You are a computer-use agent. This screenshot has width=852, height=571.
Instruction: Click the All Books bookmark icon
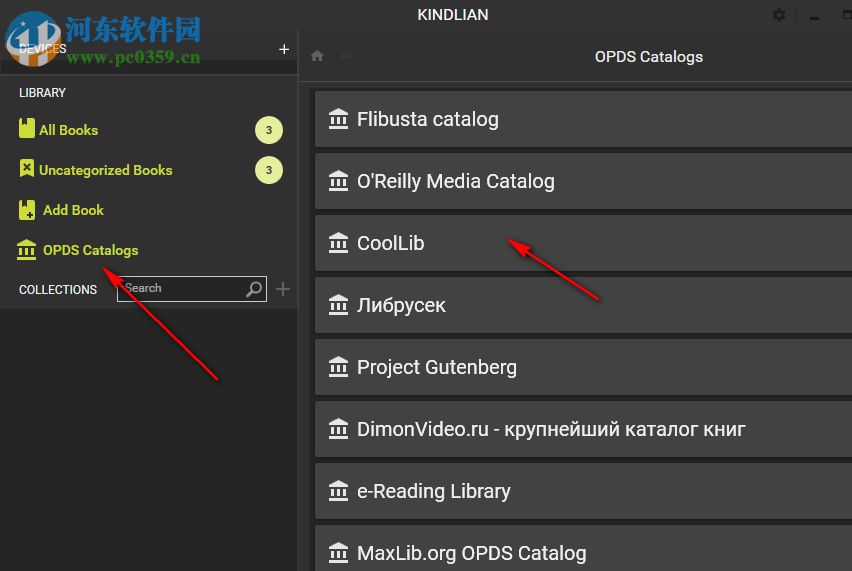[x=27, y=128]
